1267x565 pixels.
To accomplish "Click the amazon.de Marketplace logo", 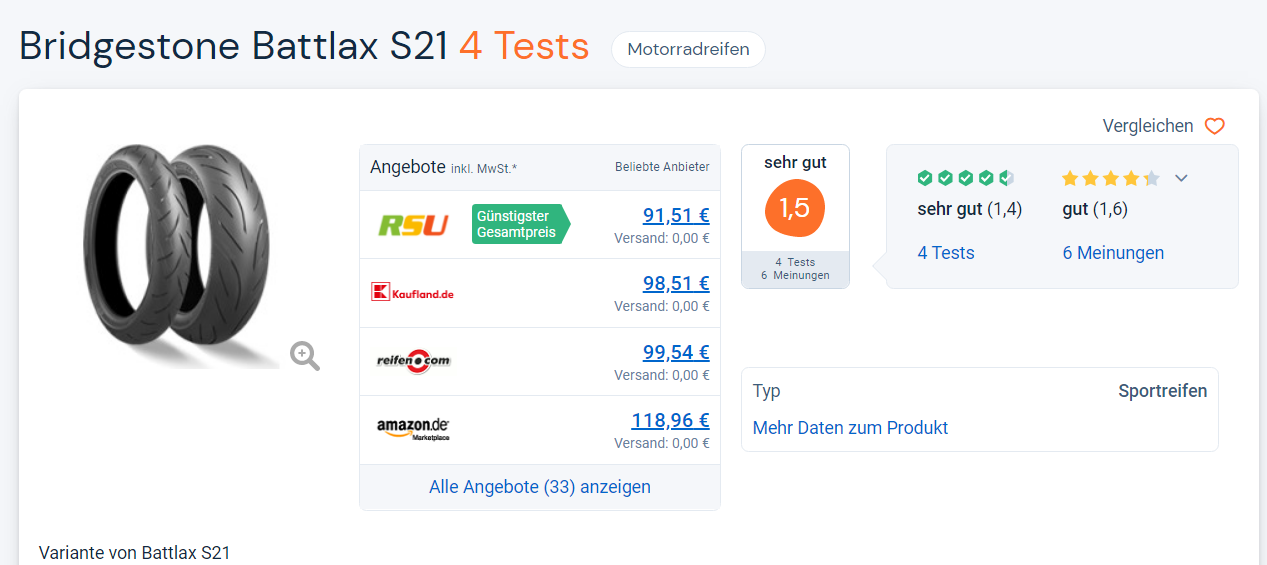I will (413, 429).
